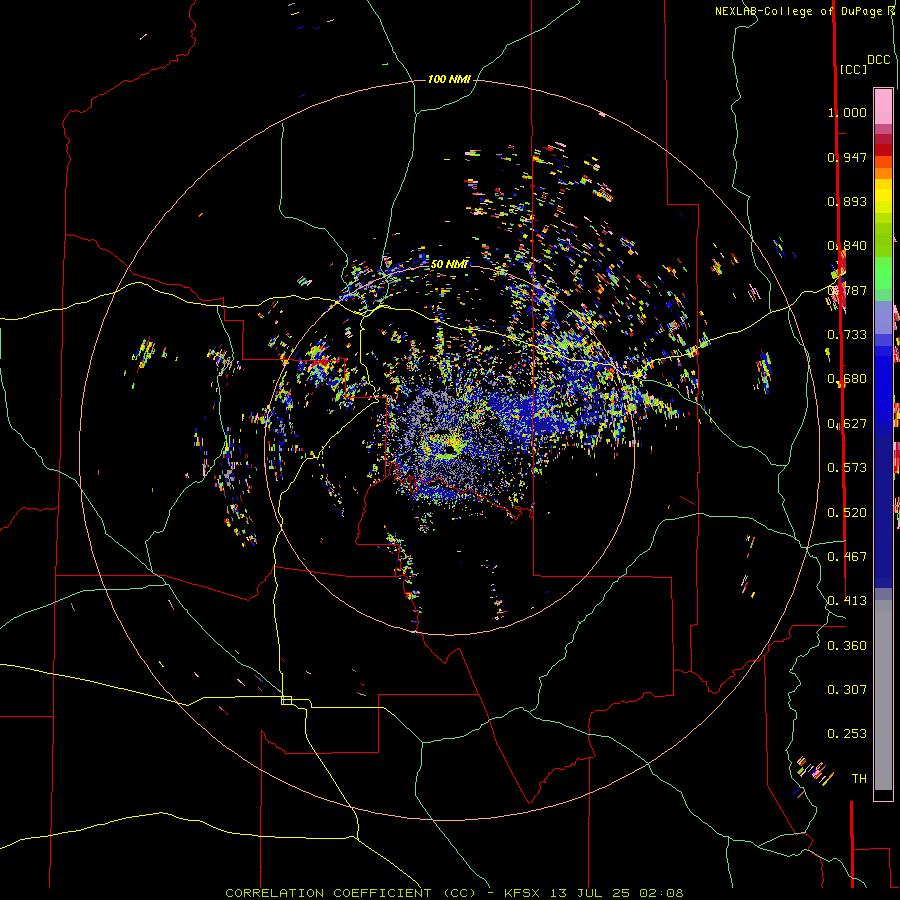
Task: Click the 50 NMI range ring label
Action: 449,264
